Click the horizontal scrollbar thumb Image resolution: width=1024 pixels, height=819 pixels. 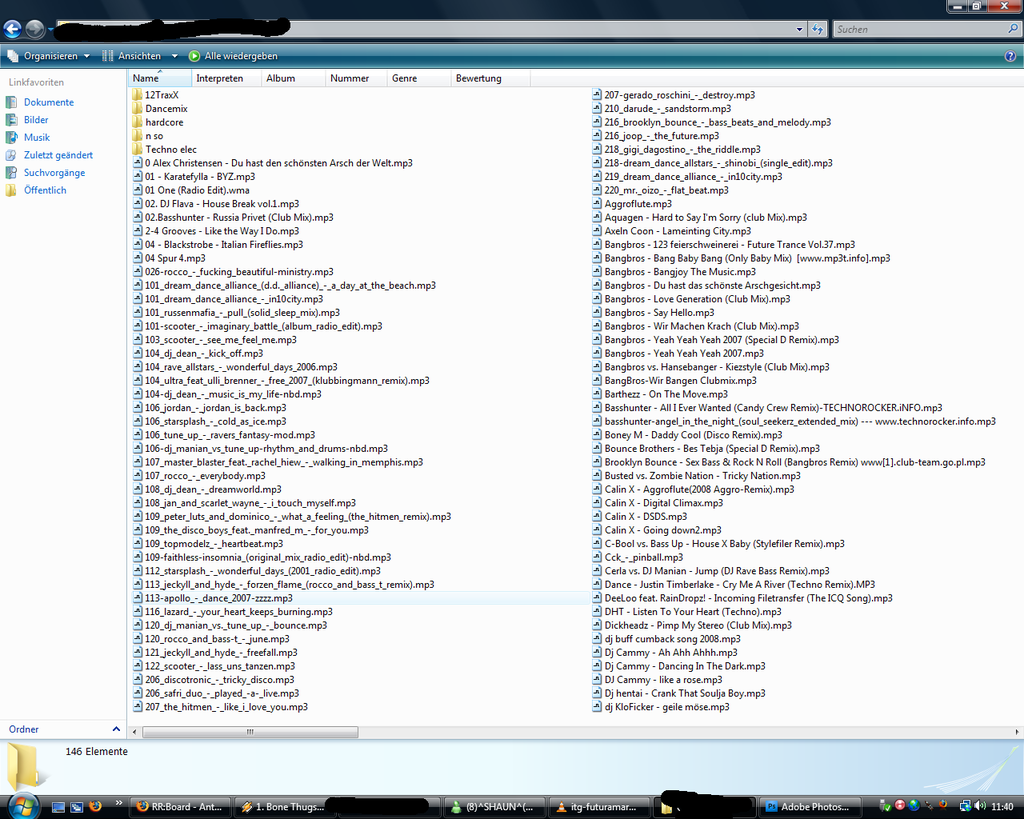(x=250, y=732)
